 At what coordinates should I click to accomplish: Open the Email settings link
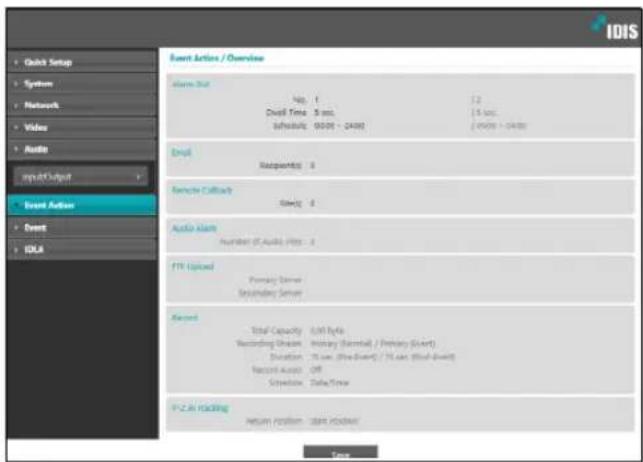click(181, 152)
